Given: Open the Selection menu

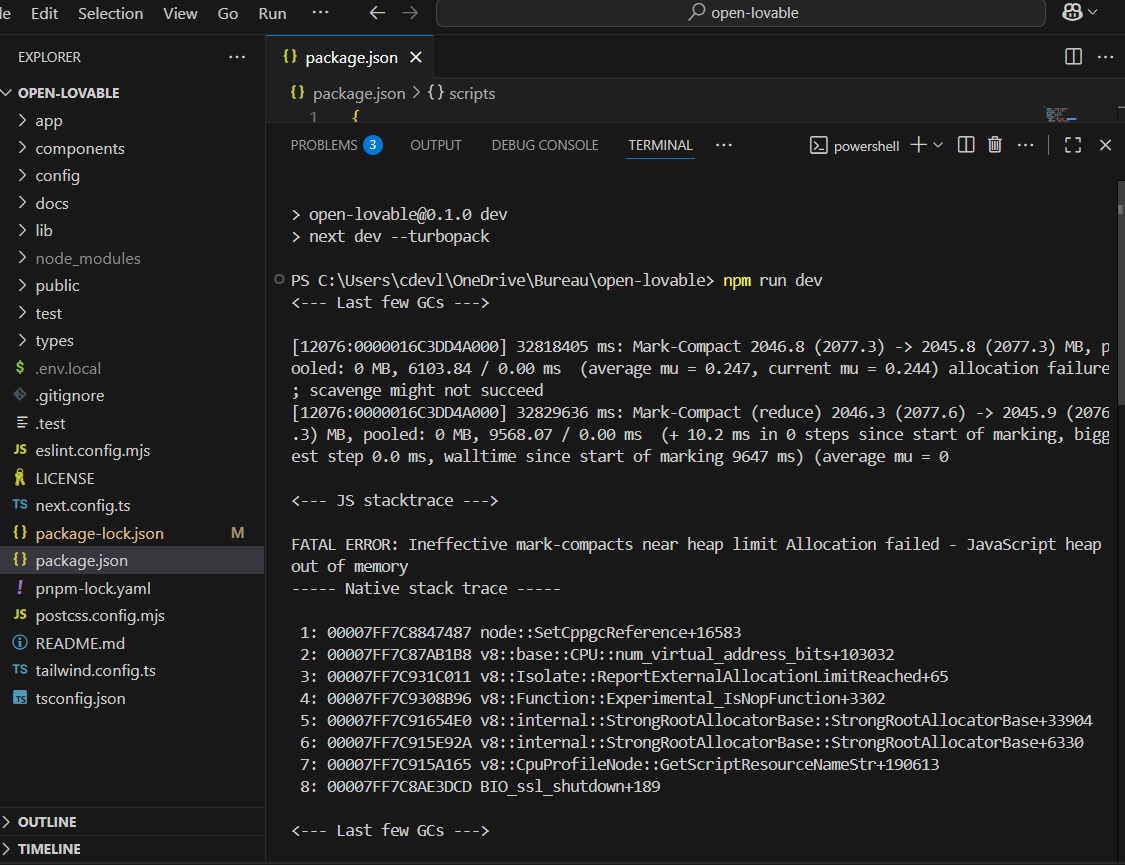Looking at the screenshot, I should [x=110, y=13].
